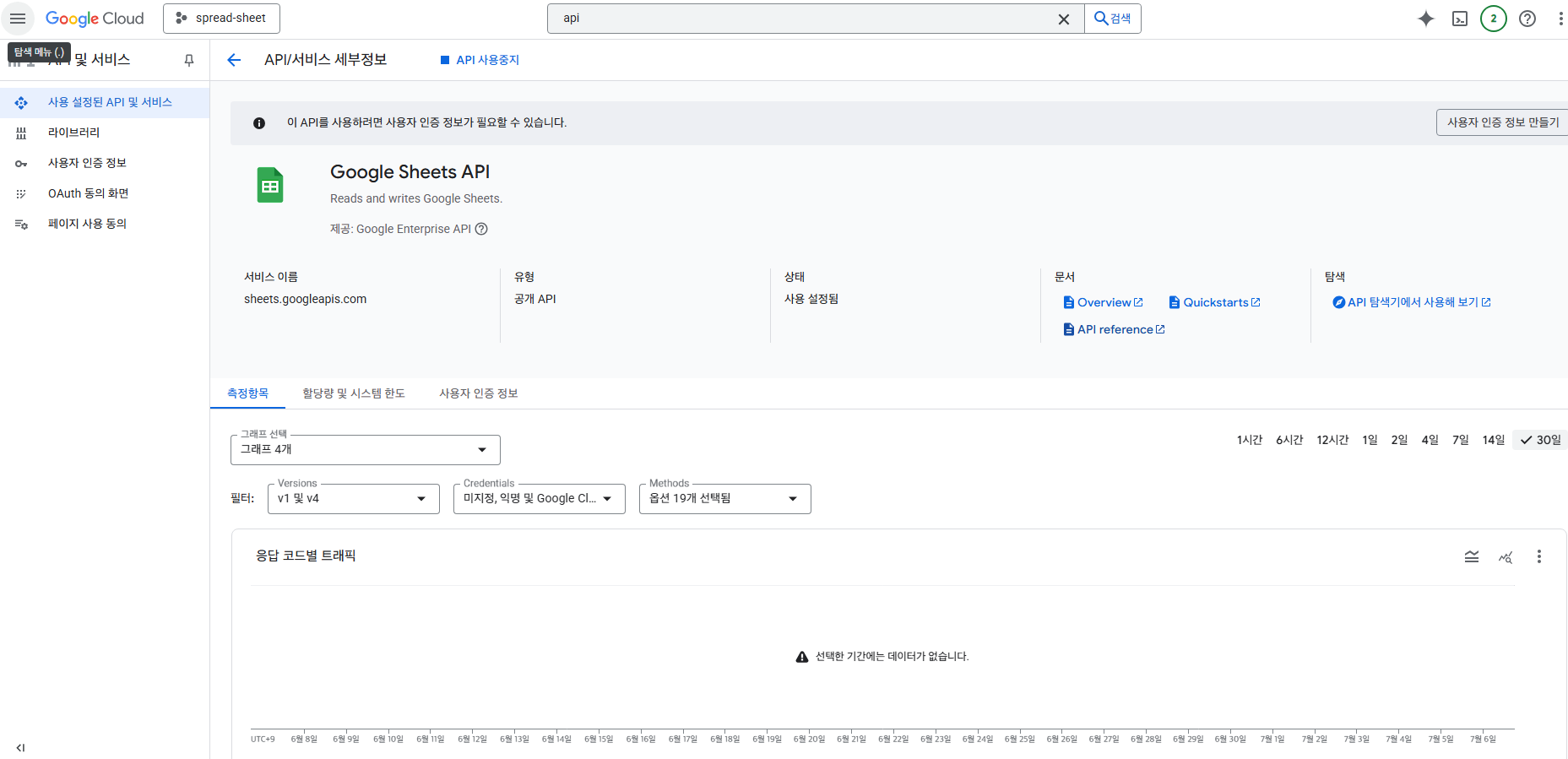Screen dimensions: 1568x759
Task: Click API 사용중지 to disable the API
Action: point(480,60)
